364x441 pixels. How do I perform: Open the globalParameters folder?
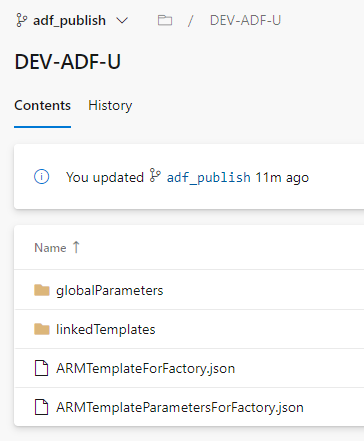(x=109, y=290)
